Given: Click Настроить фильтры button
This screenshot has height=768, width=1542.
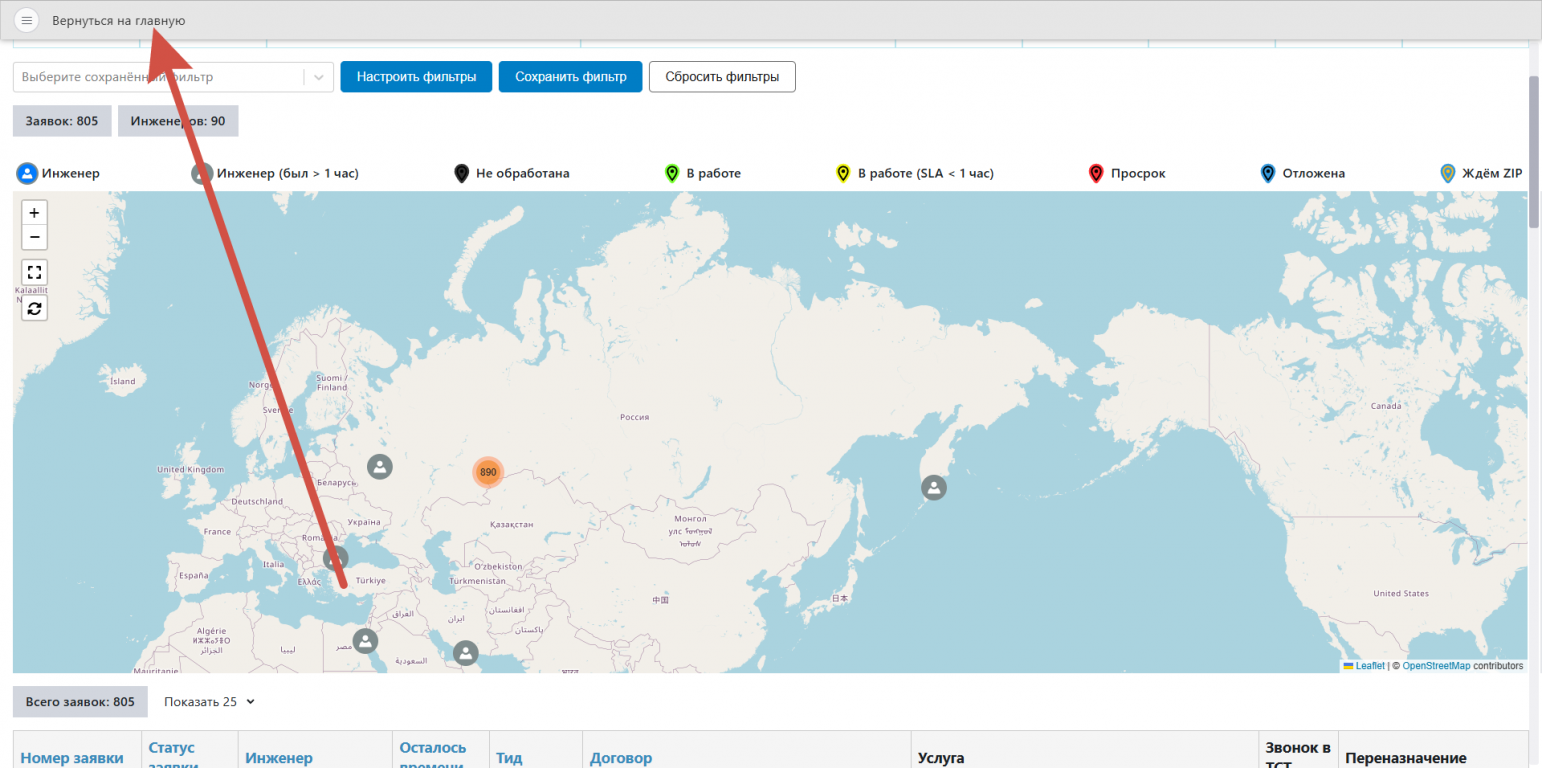Looking at the screenshot, I should click(416, 77).
